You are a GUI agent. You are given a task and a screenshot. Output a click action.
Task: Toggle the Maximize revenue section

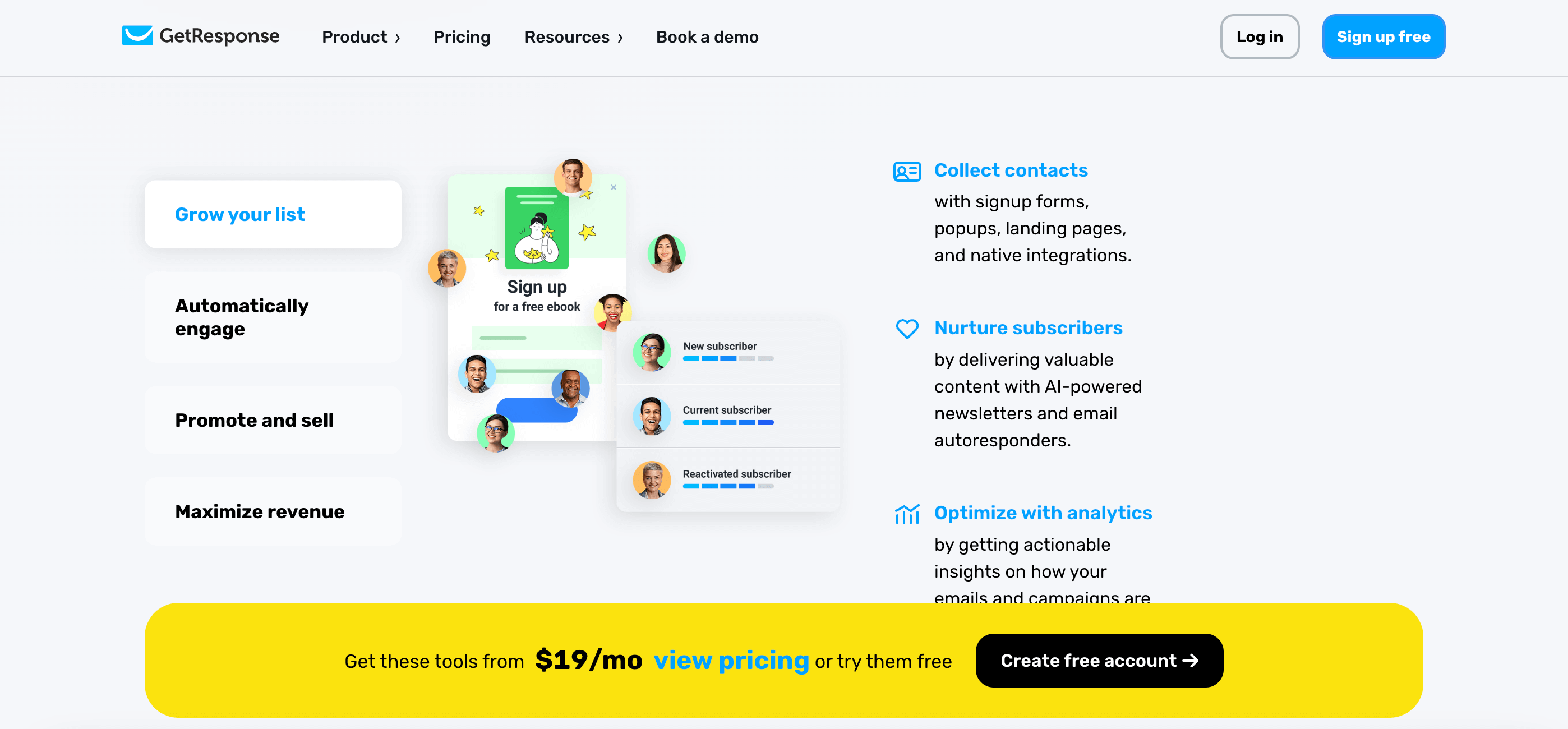(259, 511)
